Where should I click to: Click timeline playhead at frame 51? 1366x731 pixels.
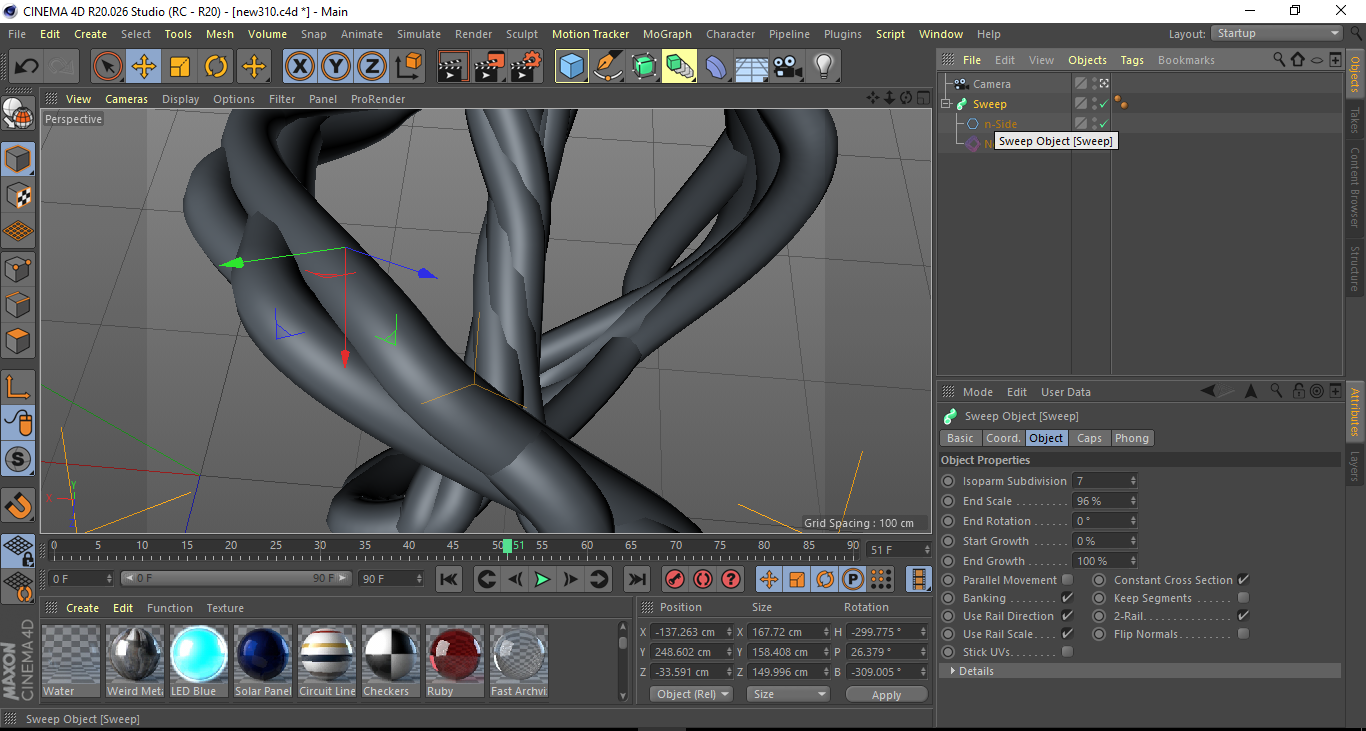(508, 546)
